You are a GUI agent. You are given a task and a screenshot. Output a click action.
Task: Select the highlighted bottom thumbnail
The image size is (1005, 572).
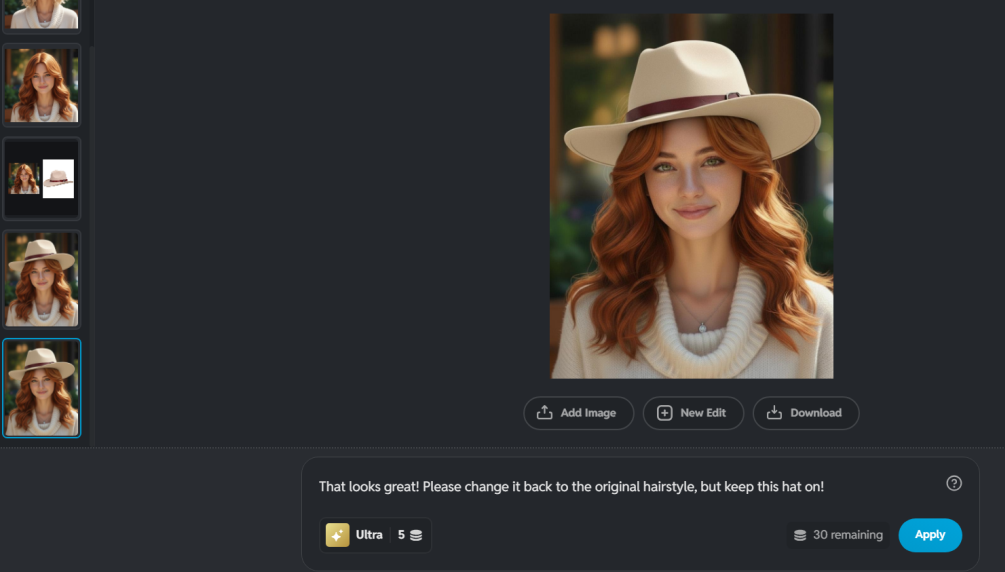pos(41,388)
